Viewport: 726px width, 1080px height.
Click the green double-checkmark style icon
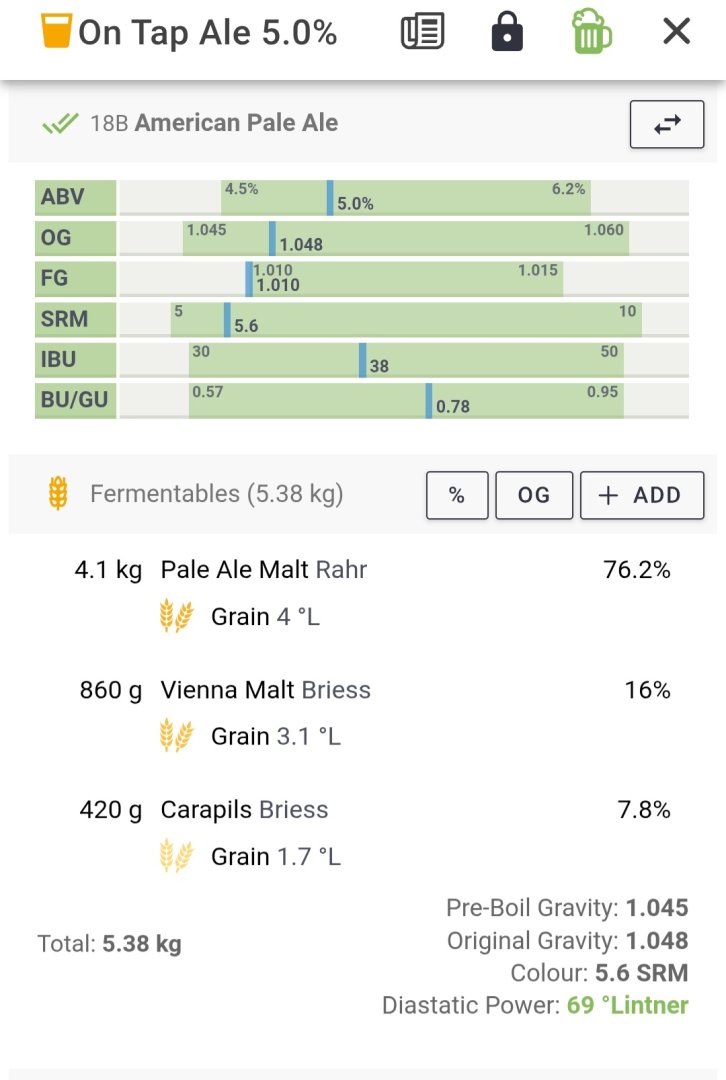pyautogui.click(x=60, y=123)
